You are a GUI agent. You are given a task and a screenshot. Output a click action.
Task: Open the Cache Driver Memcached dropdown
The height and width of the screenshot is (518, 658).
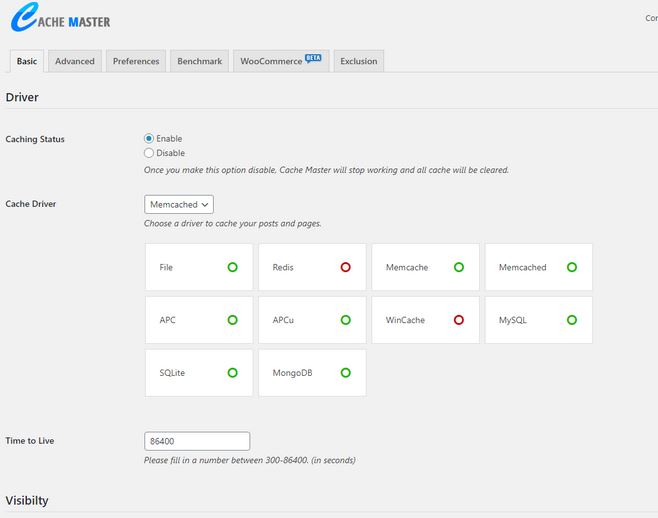[x=179, y=204]
